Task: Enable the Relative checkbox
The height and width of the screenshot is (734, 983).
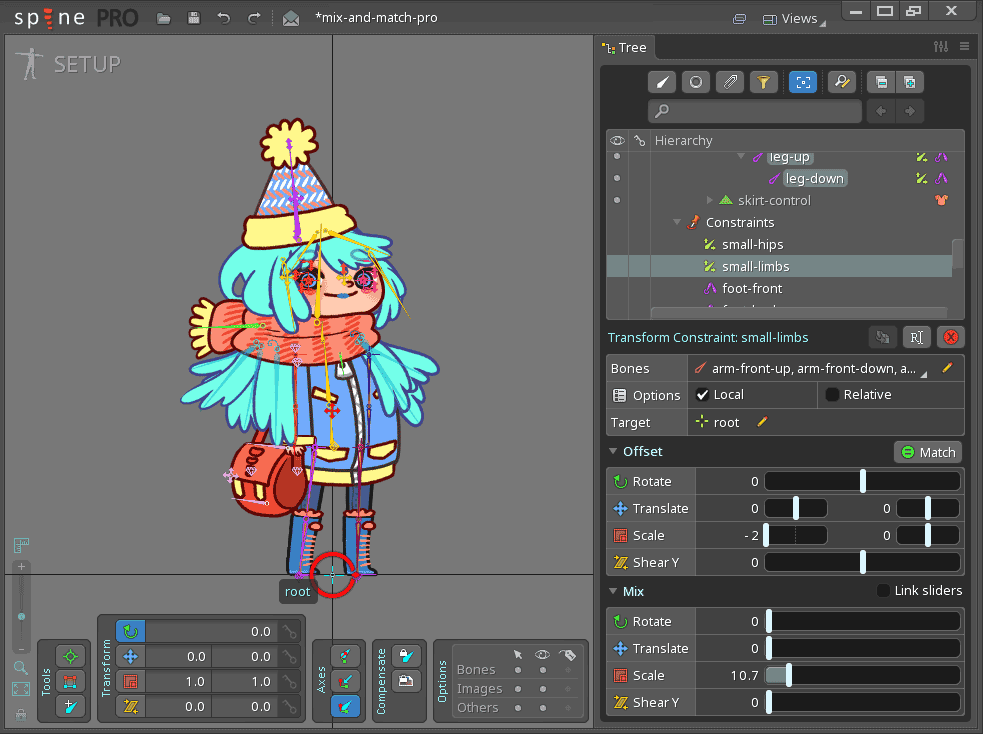Action: click(832, 395)
